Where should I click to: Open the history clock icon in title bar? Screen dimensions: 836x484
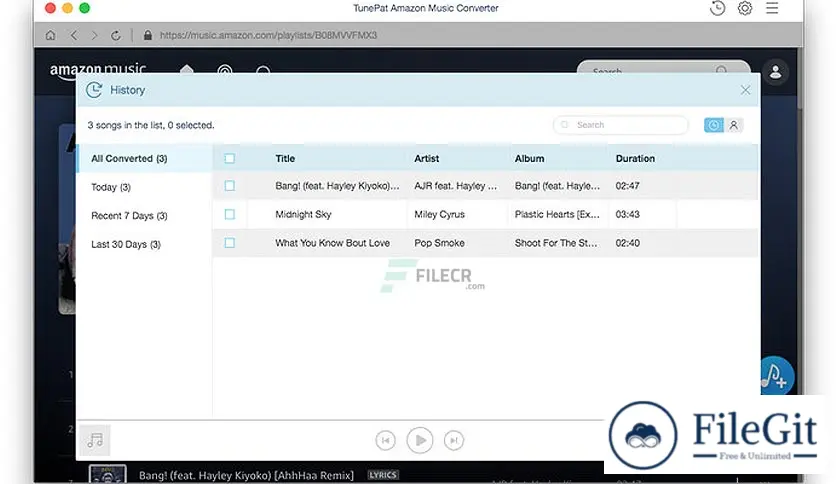(717, 8)
